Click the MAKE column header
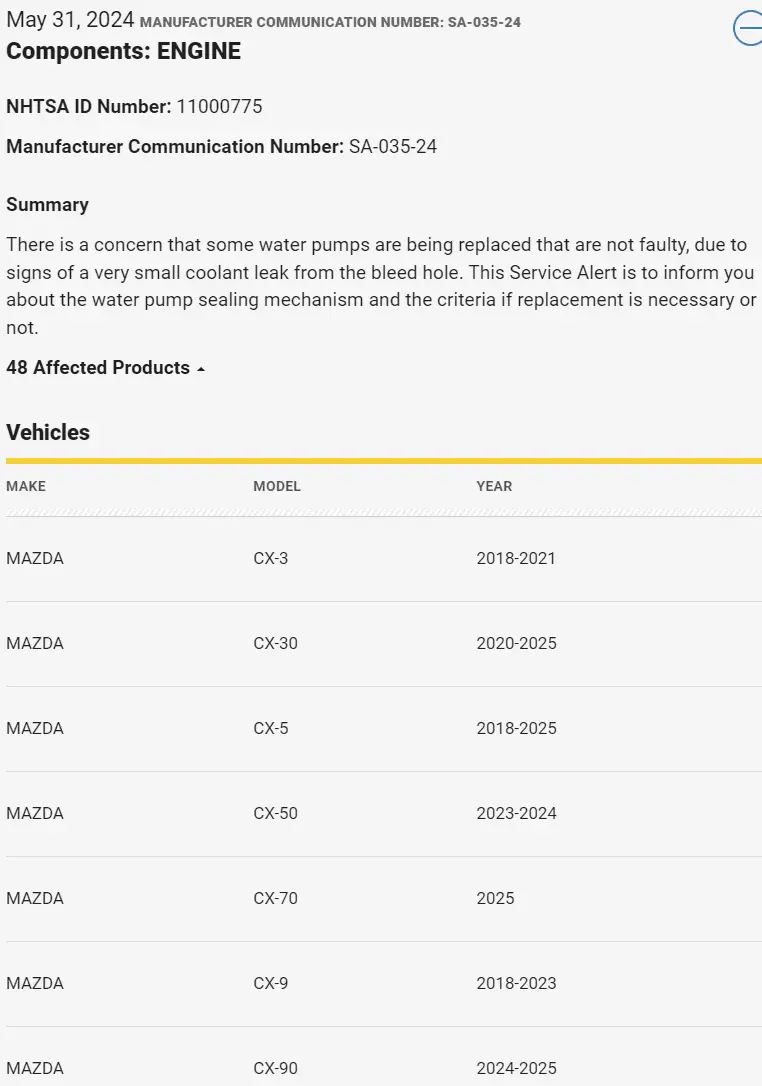This screenshot has width=762, height=1086. click(26, 486)
